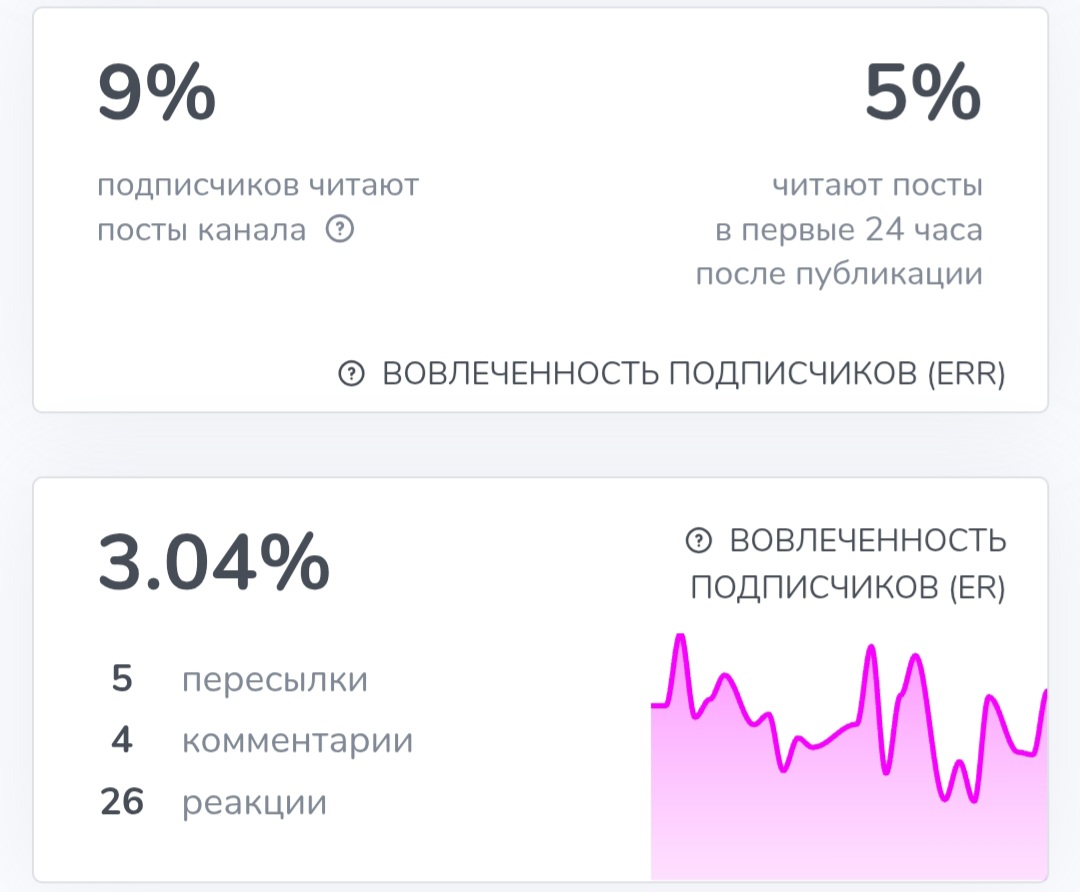Click the number 4 next to комментарии
The height and width of the screenshot is (892, 1080).
(122, 741)
